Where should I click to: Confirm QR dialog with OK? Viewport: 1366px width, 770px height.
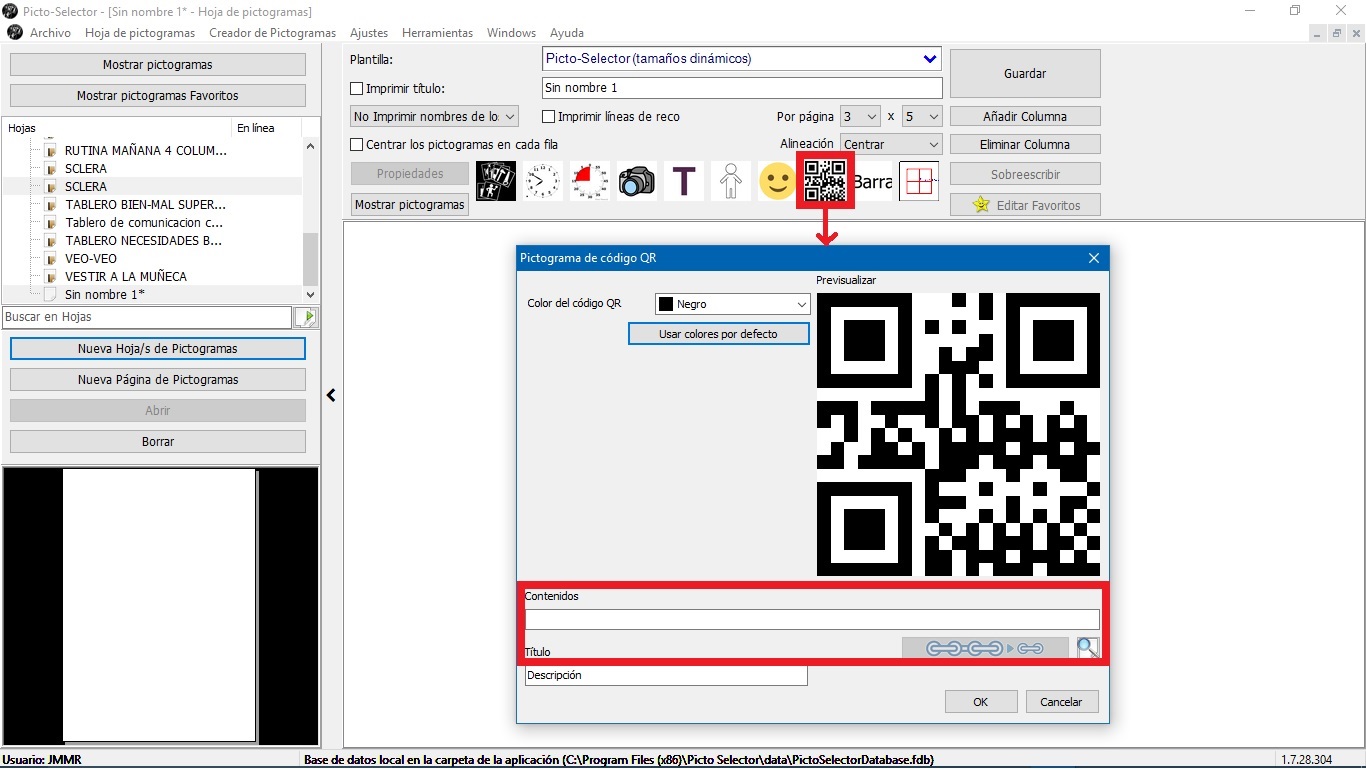click(981, 702)
